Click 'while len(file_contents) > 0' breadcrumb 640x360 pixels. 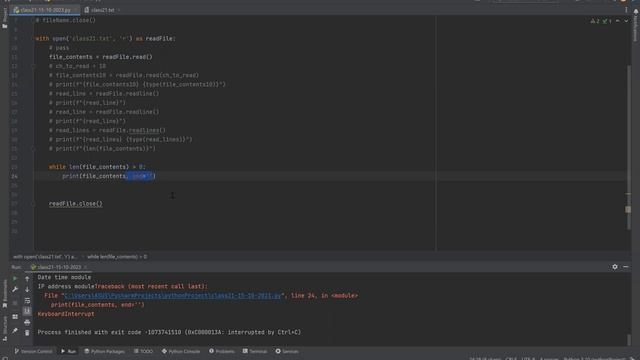117,257
